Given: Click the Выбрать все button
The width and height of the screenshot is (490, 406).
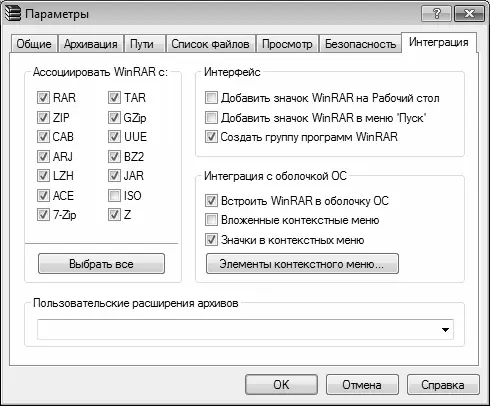Looking at the screenshot, I should coord(101,264).
